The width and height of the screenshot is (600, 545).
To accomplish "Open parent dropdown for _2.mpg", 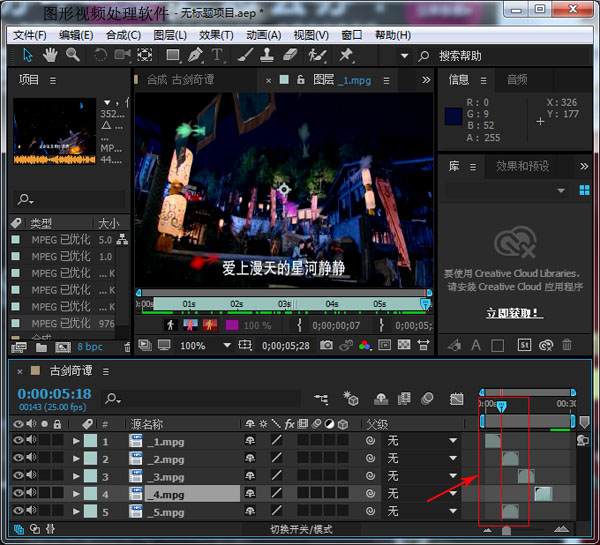I will point(422,459).
